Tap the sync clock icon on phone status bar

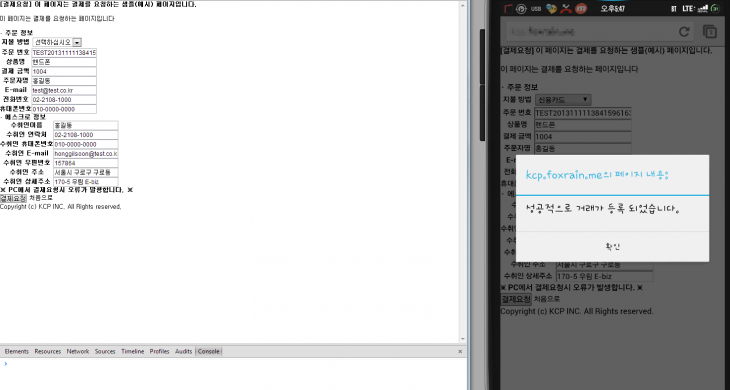[521, 8]
